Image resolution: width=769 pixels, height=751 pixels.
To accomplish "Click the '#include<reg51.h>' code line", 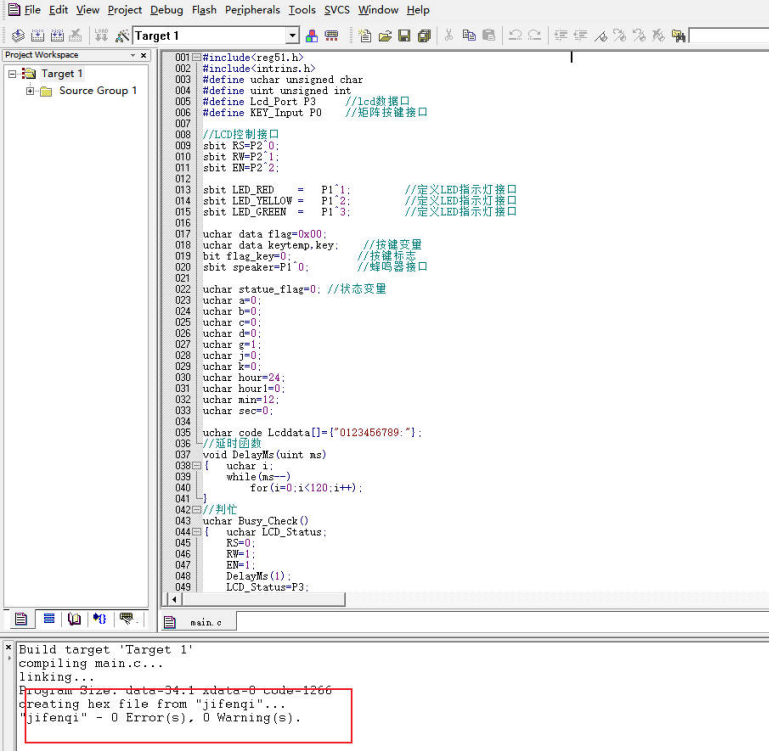I will coord(253,57).
